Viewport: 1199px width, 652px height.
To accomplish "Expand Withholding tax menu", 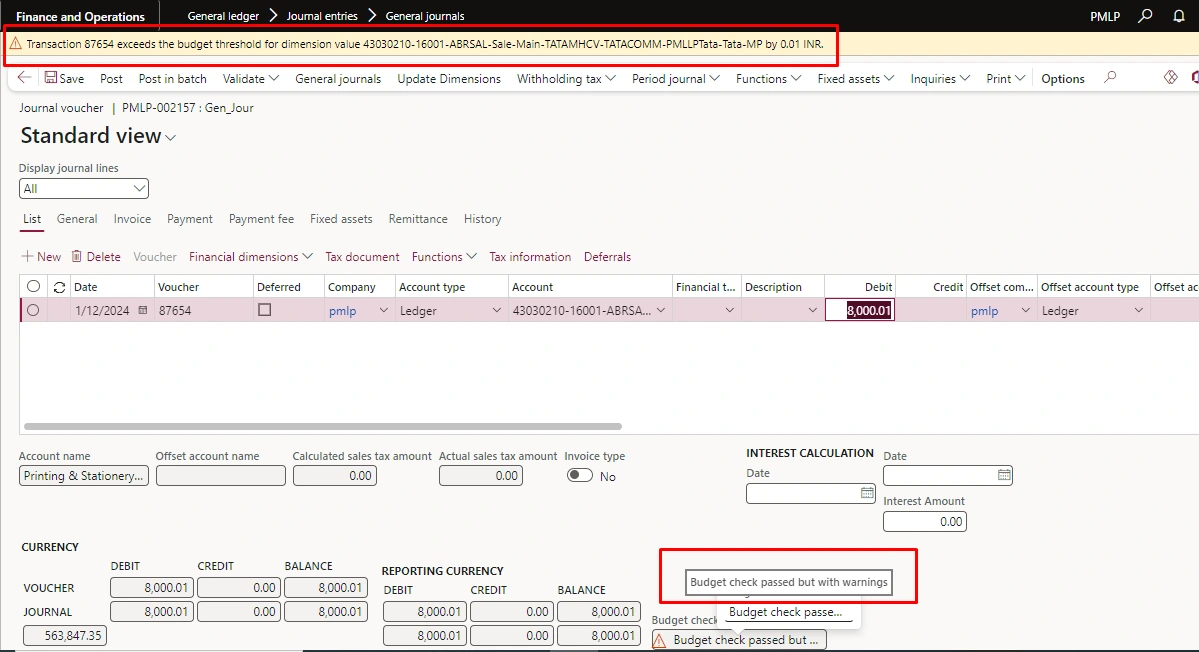I will [x=566, y=78].
